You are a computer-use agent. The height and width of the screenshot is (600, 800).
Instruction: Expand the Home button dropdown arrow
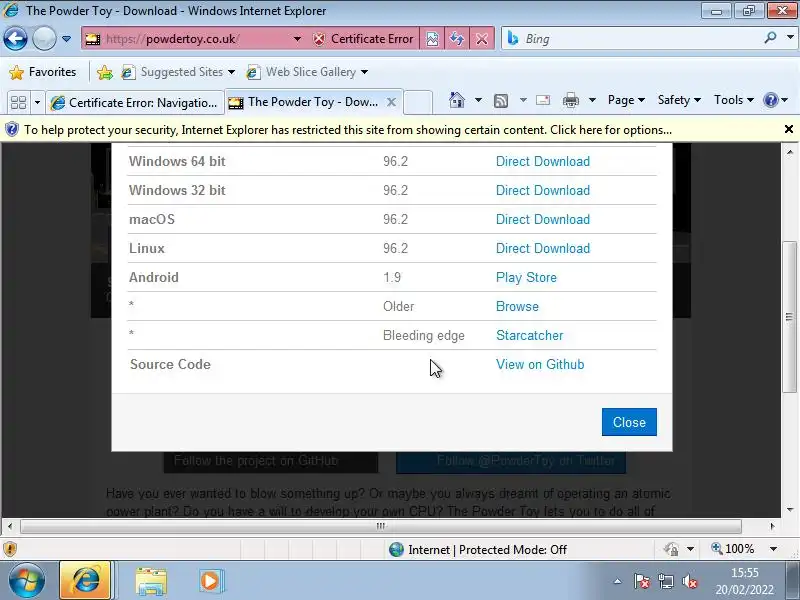pyautogui.click(x=478, y=100)
